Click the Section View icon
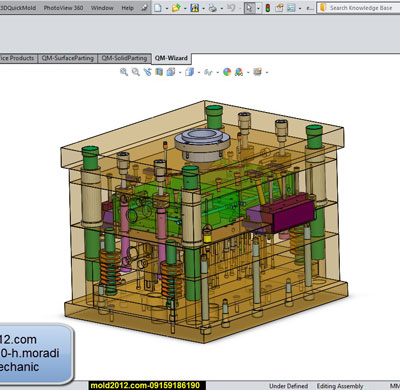Image resolution: width=400 pixels, height=390 pixels. pos(159,72)
